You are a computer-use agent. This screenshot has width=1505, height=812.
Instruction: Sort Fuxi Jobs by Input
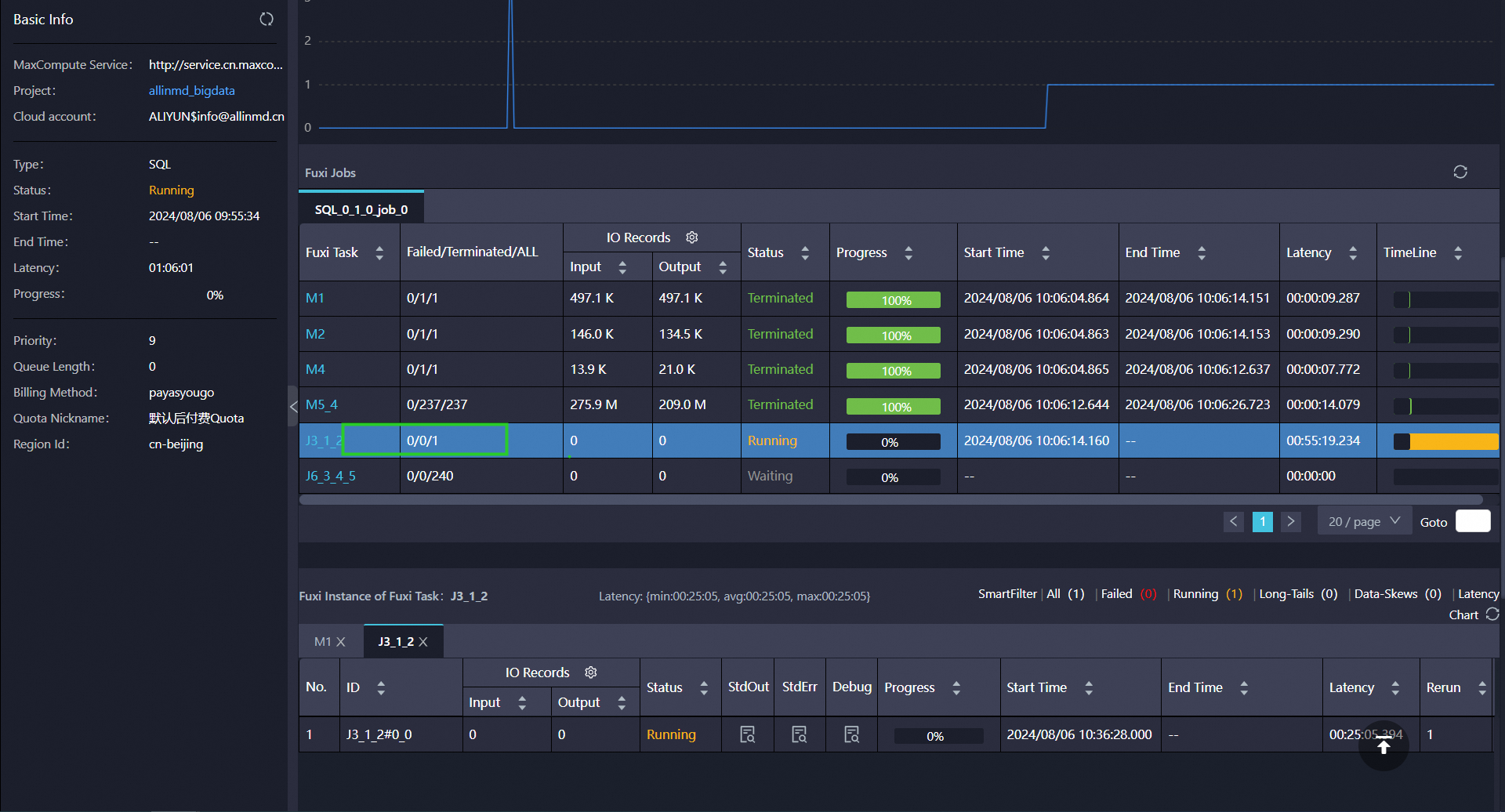coord(622,267)
